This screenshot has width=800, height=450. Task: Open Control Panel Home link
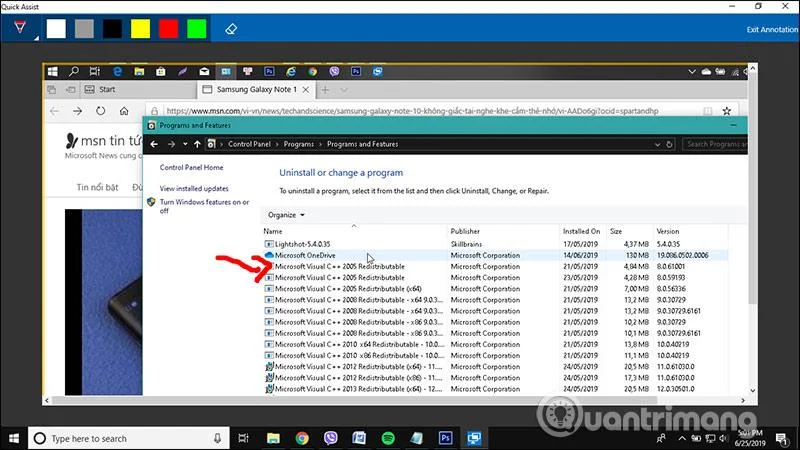point(191,167)
